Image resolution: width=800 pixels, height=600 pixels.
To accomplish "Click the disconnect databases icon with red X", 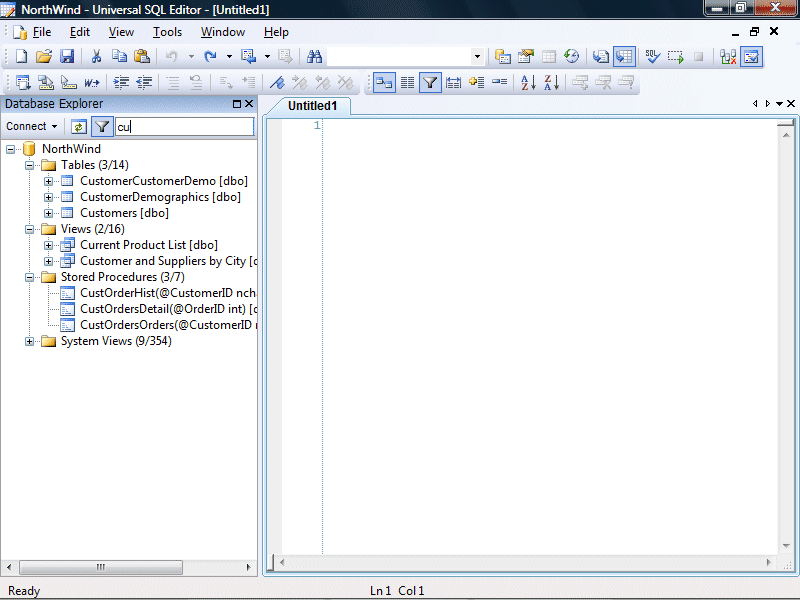I will point(728,57).
